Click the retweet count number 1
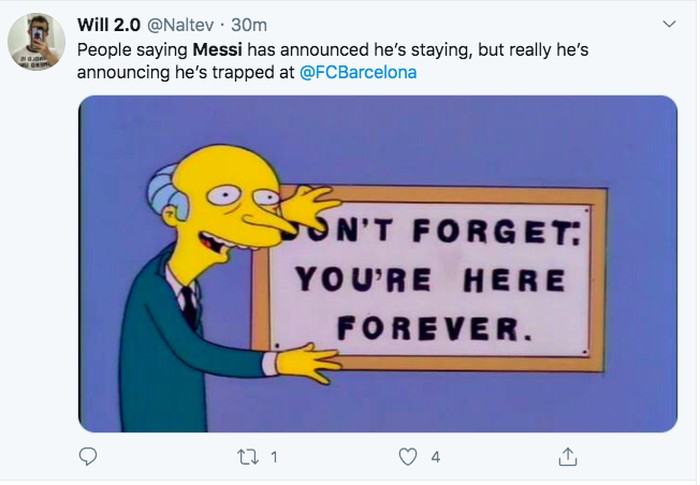 [x=274, y=457]
